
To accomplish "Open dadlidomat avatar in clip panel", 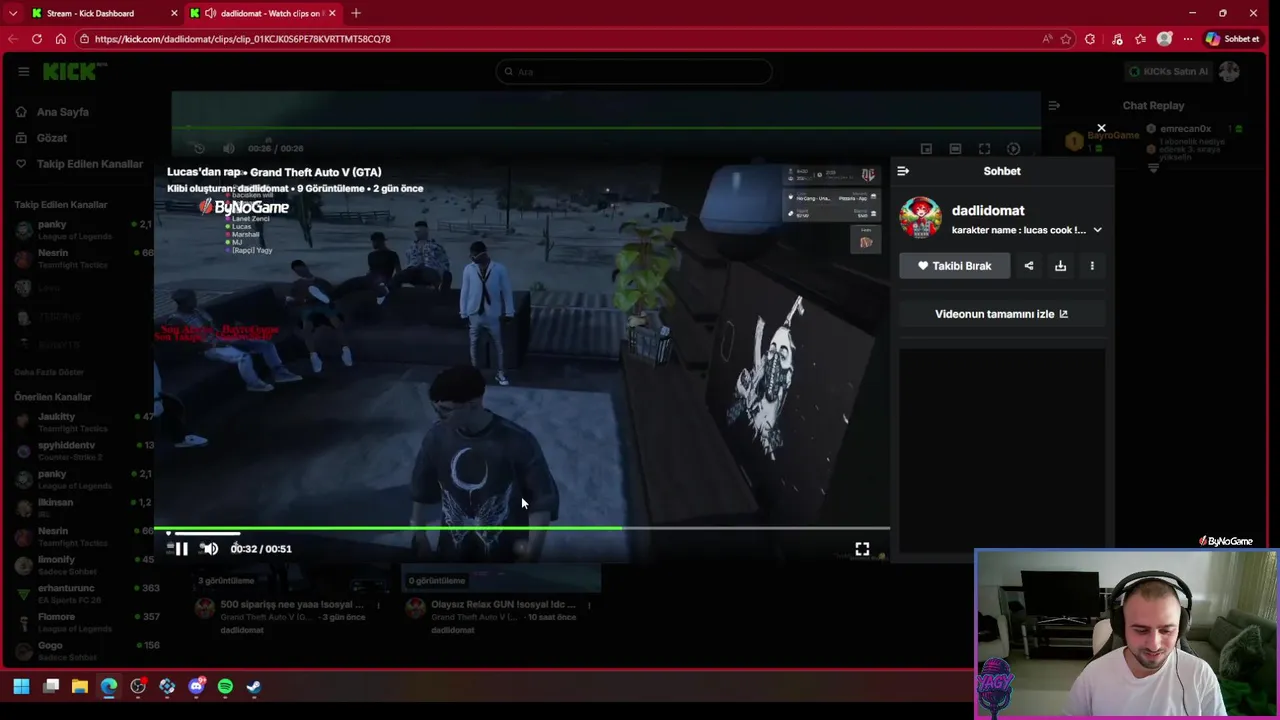I will 920,218.
